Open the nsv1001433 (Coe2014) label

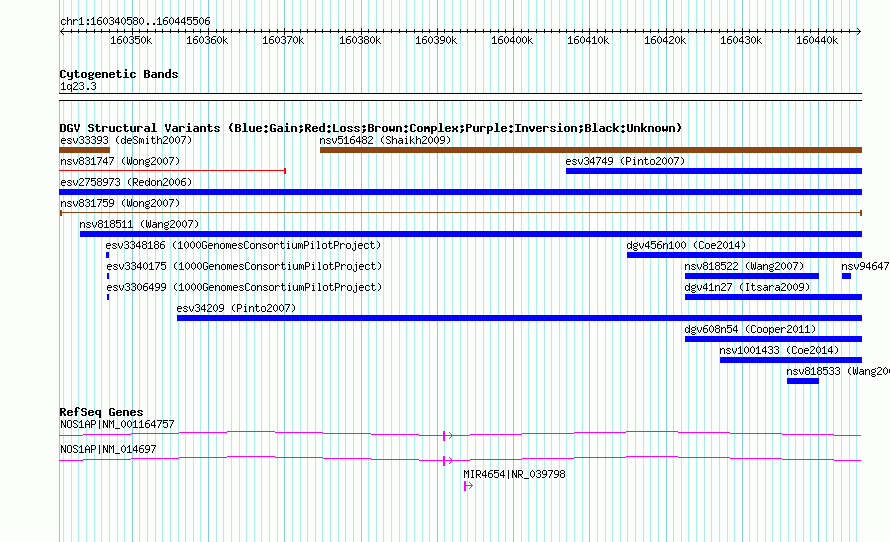(x=779, y=350)
